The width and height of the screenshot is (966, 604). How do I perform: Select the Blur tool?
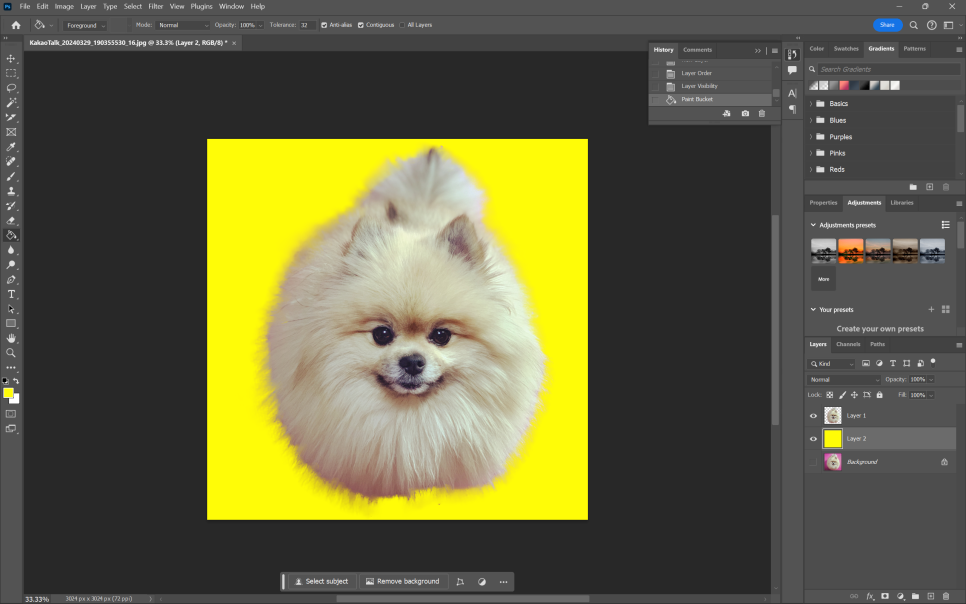11,250
